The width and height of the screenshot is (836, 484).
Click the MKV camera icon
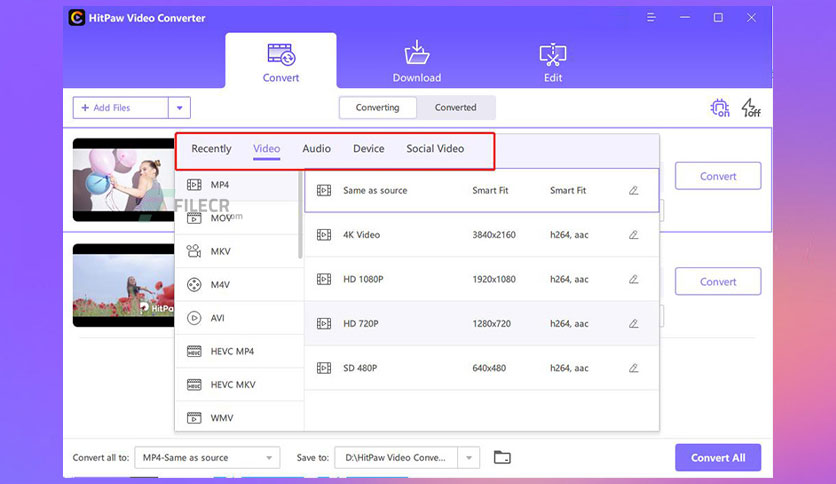click(x=194, y=251)
